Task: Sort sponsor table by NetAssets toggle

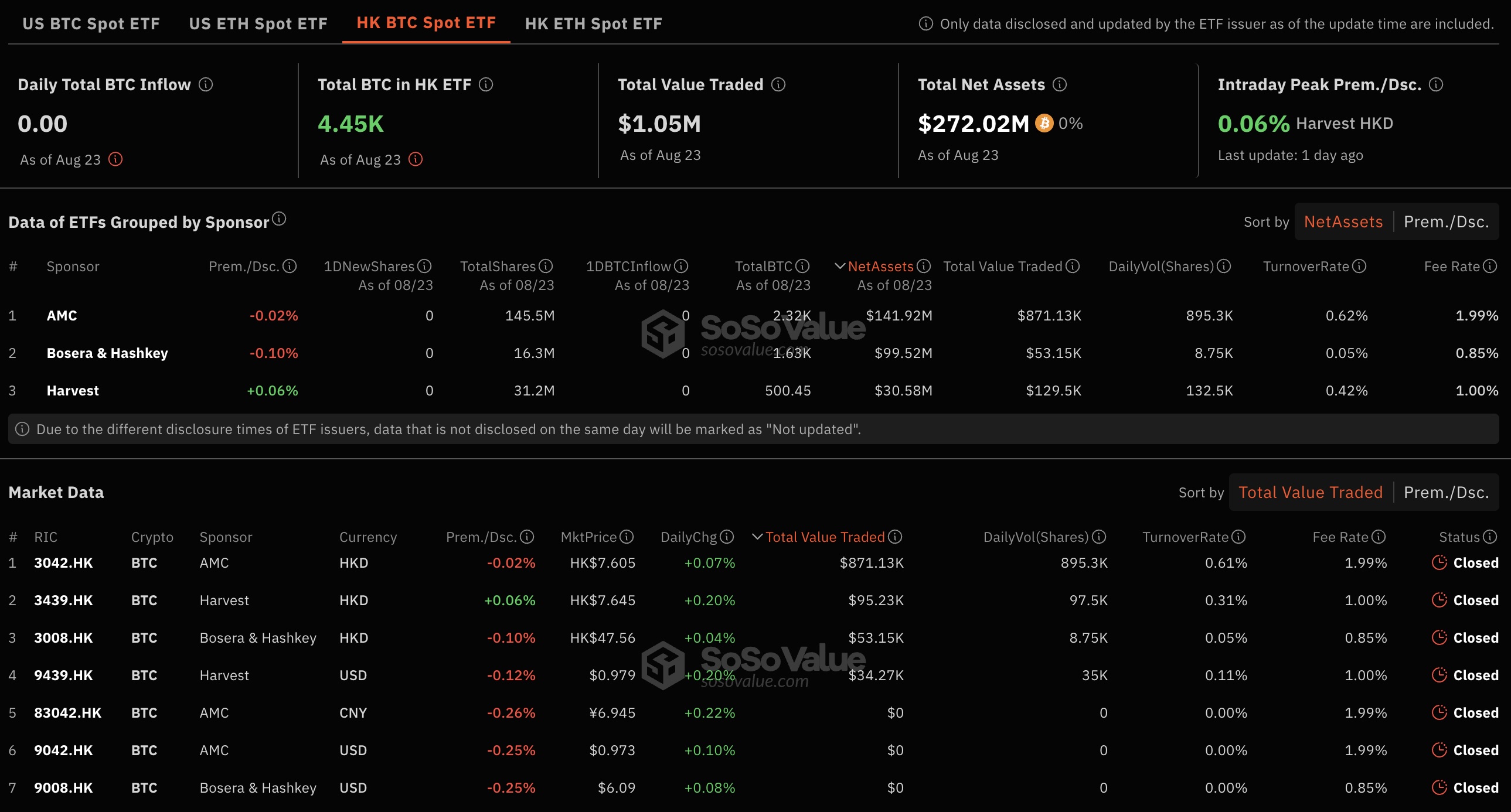Action: pyautogui.click(x=1343, y=221)
